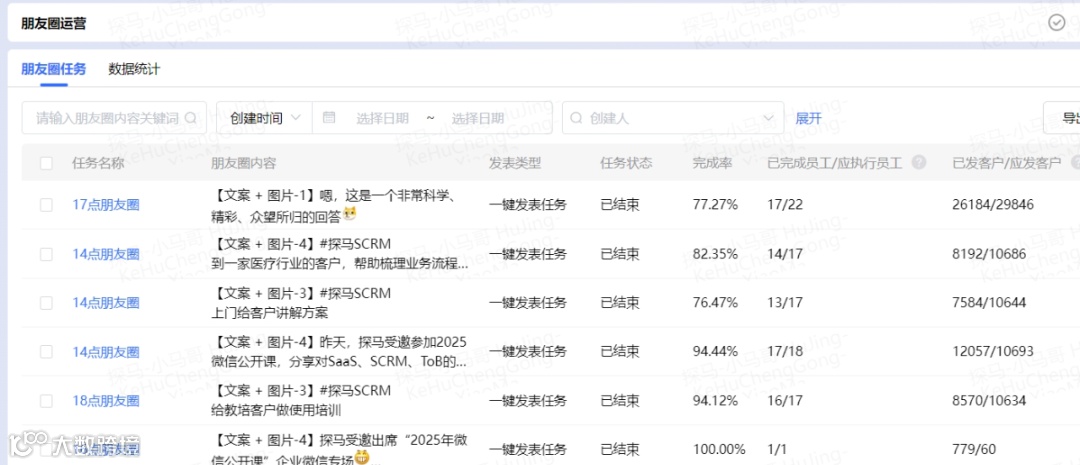
Task: Click the check-circle icon at top right
Action: (x=1057, y=23)
